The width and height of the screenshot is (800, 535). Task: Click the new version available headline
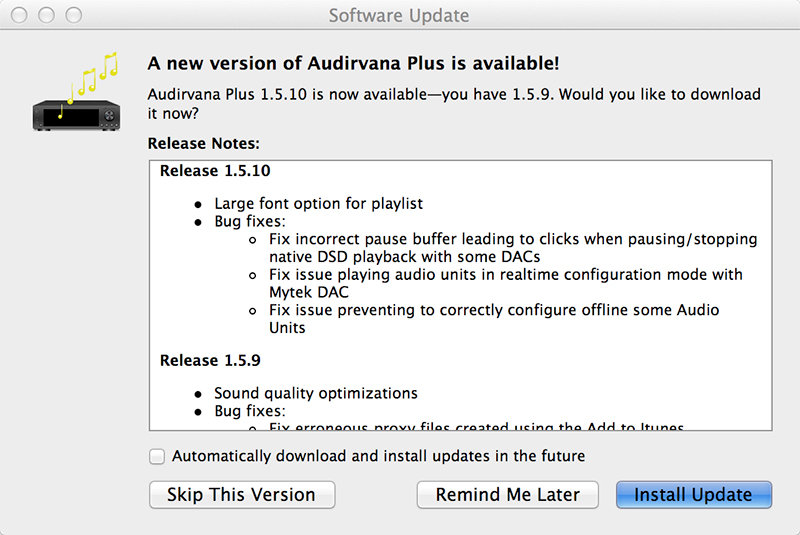(x=353, y=63)
